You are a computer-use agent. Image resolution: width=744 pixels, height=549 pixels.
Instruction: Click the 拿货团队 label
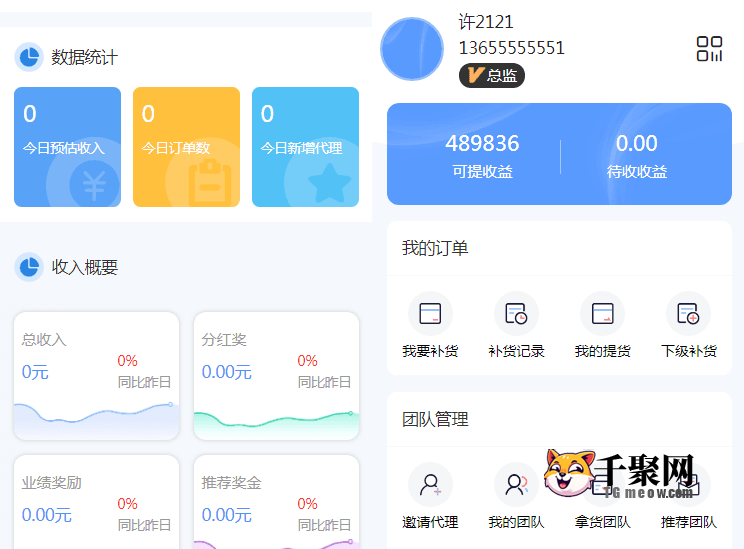pos(603,522)
